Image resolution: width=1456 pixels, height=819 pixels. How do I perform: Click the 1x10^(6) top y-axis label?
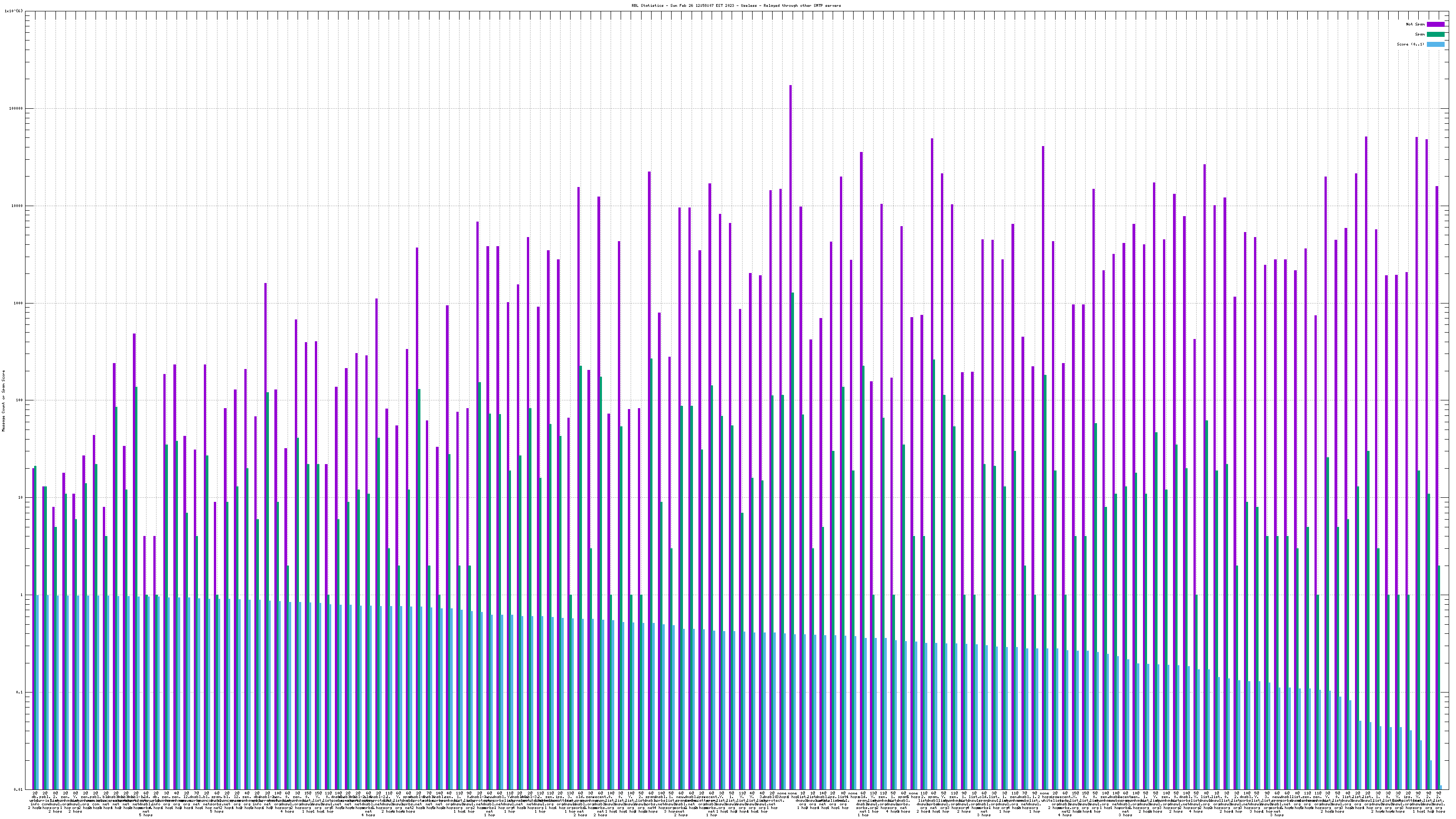click(14, 11)
